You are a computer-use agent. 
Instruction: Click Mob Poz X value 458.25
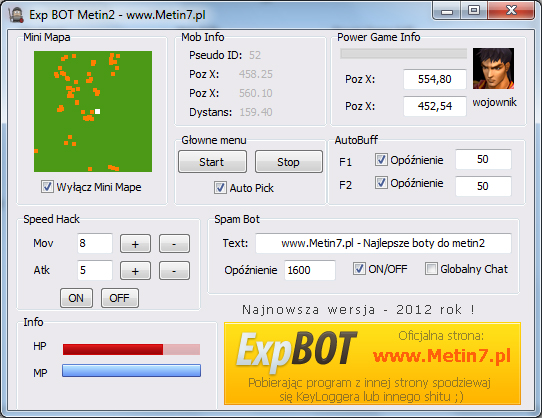[x=256, y=74]
